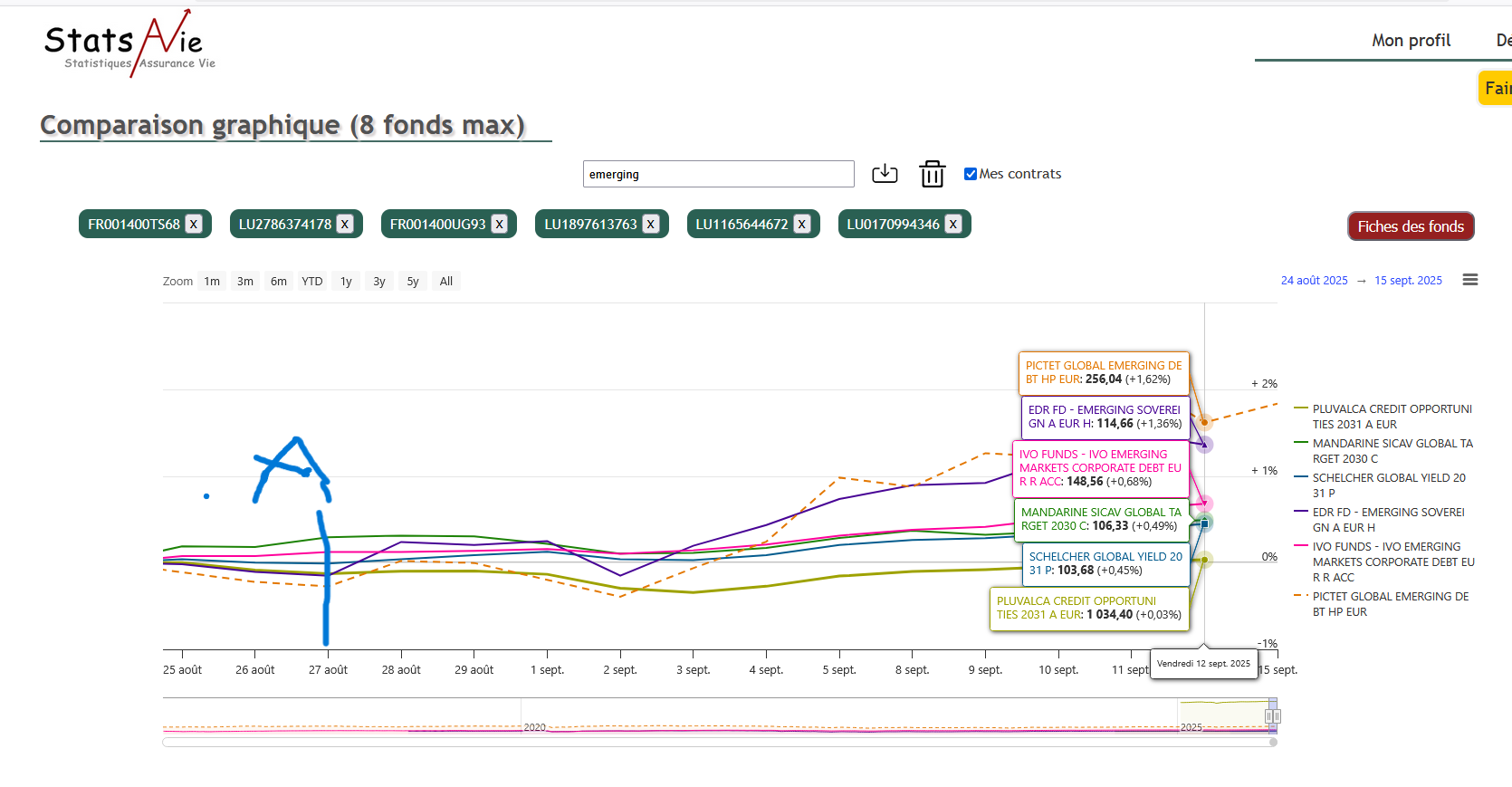Open the chart hamburger context menu
Viewport: 1512px width, 787px height.
click(1469, 281)
